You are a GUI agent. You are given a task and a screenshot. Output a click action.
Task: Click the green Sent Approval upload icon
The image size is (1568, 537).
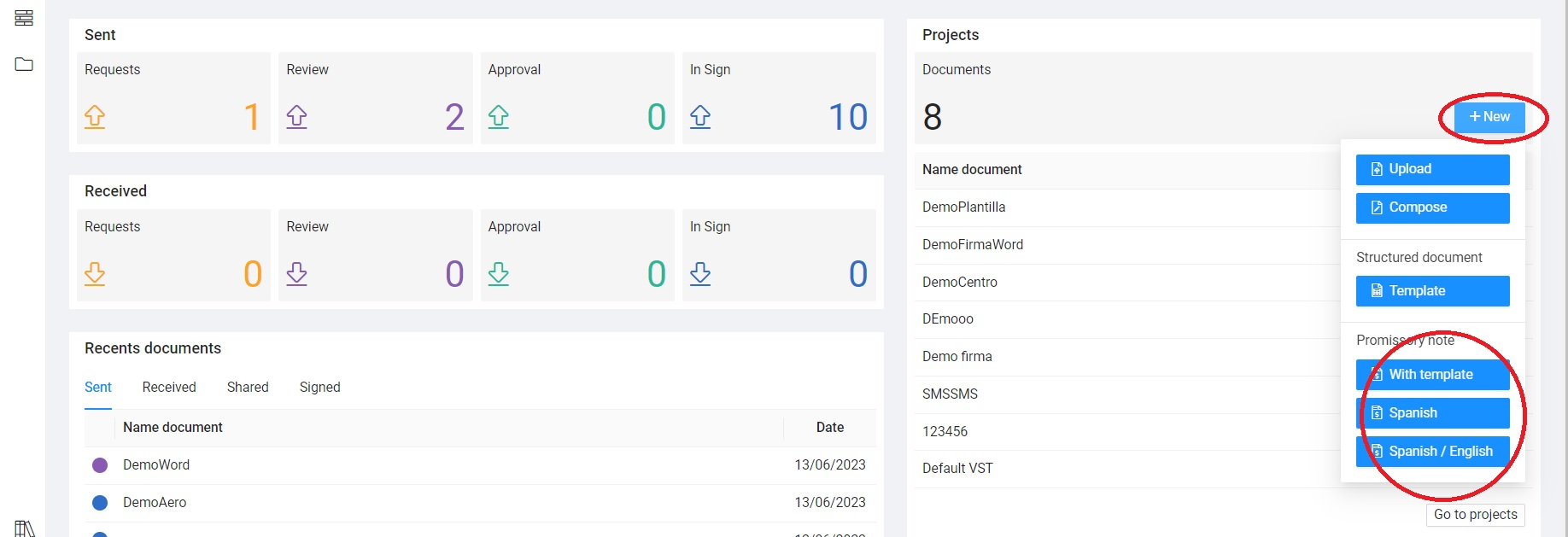pyautogui.click(x=499, y=117)
